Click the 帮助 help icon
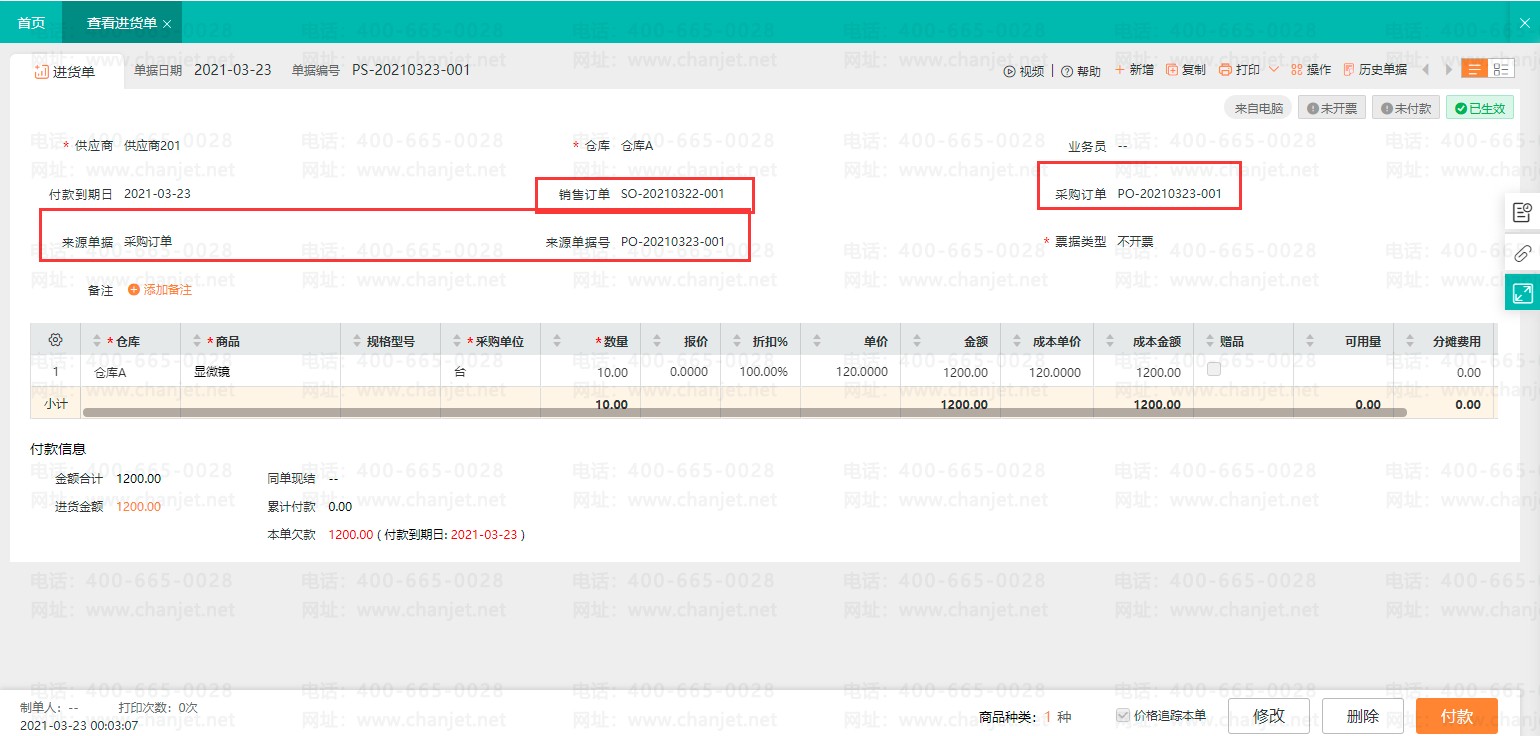 pyautogui.click(x=1067, y=71)
